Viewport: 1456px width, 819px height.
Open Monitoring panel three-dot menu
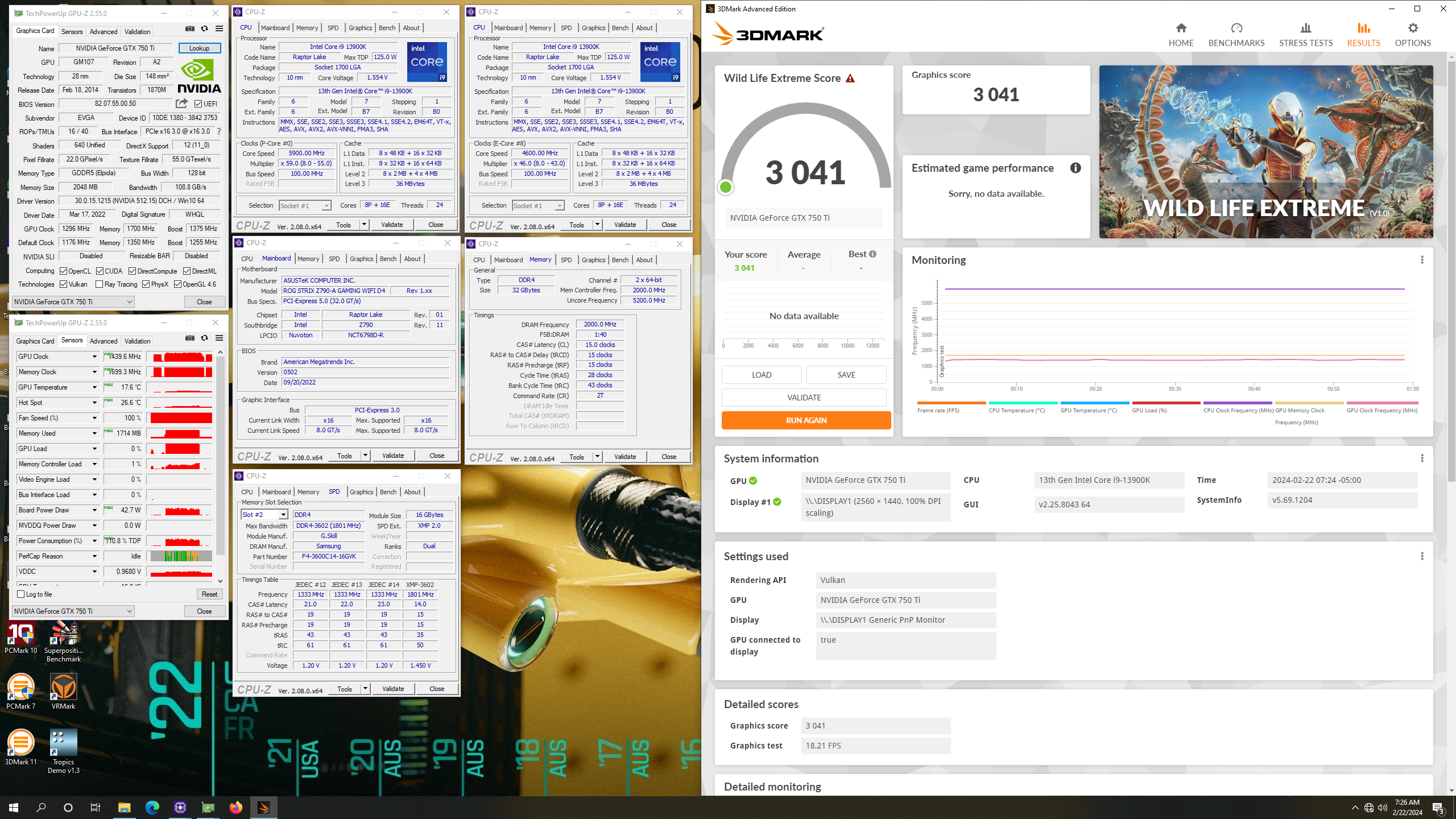point(1422,260)
